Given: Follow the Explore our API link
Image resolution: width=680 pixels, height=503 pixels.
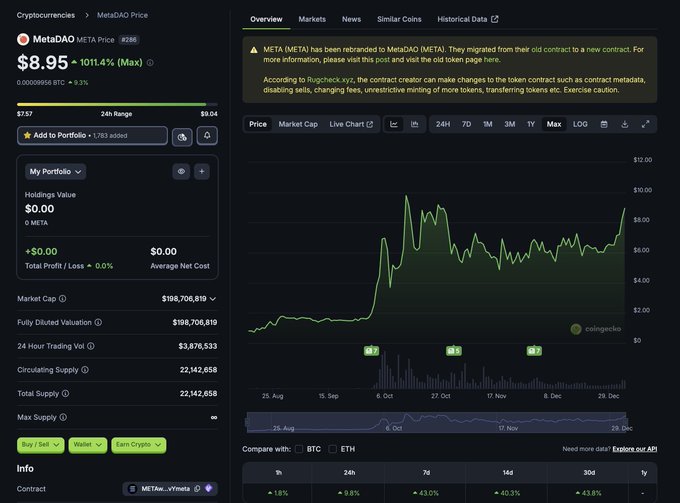Looking at the screenshot, I should [635, 449].
